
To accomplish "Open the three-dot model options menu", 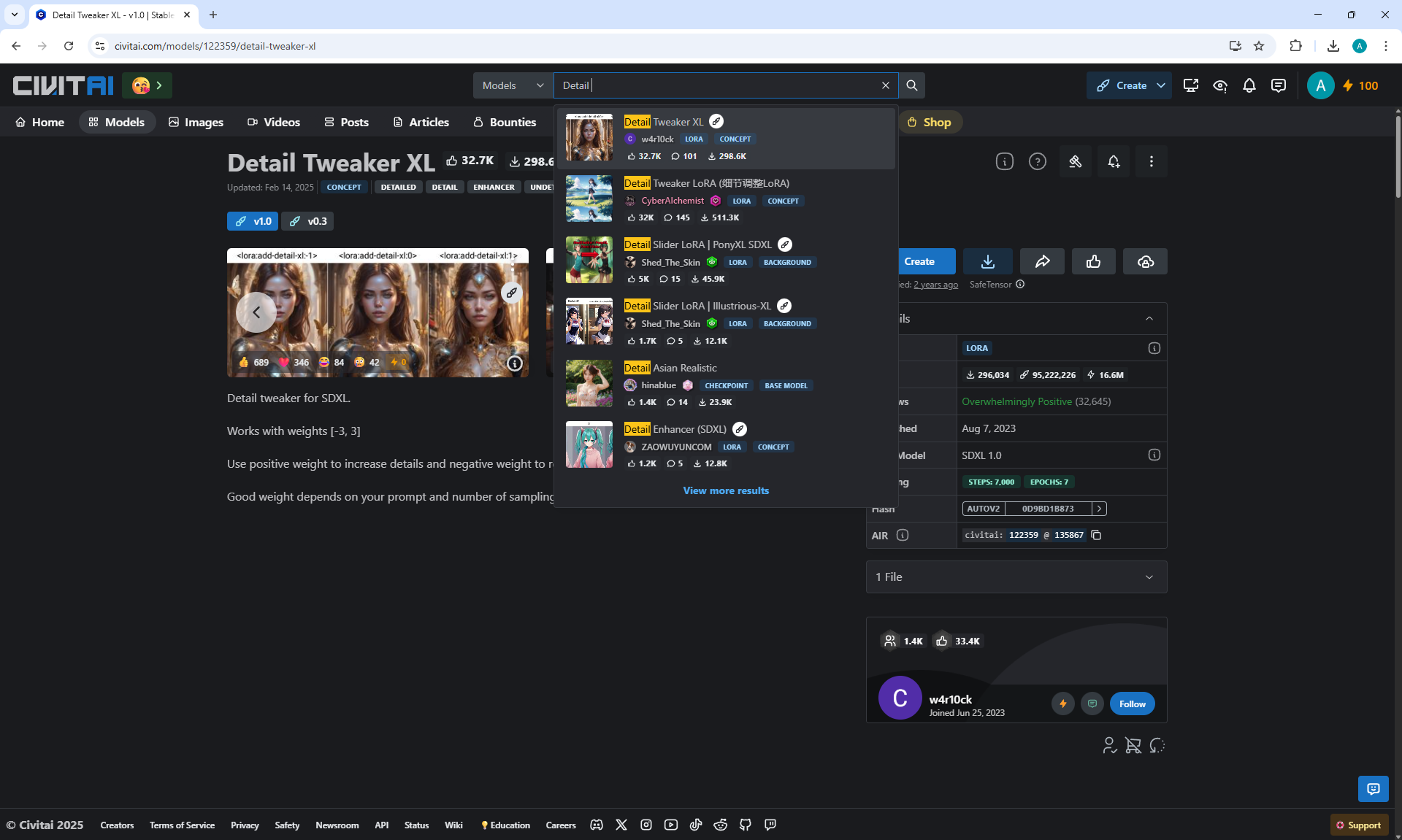I will tap(1151, 161).
